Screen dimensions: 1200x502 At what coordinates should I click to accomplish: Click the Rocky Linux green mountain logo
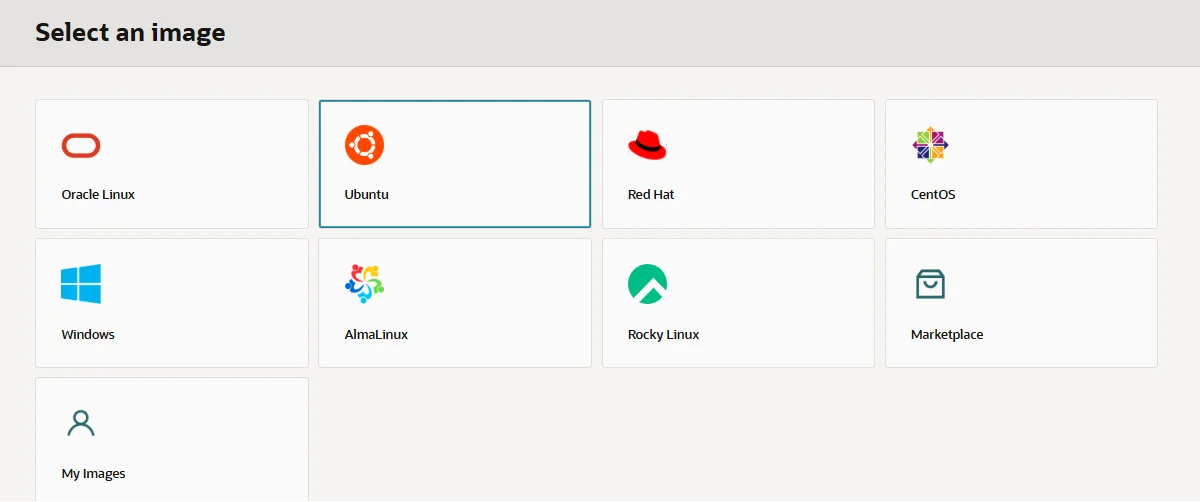(x=647, y=284)
